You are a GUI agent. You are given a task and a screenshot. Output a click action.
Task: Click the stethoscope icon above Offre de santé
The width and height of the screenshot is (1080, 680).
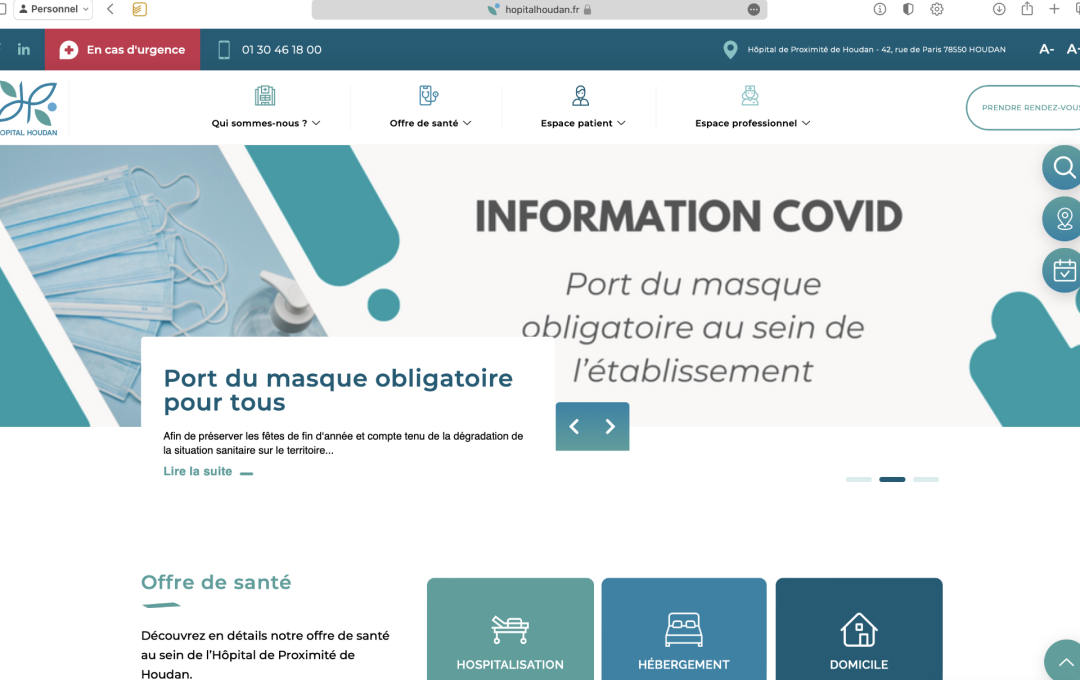428,95
